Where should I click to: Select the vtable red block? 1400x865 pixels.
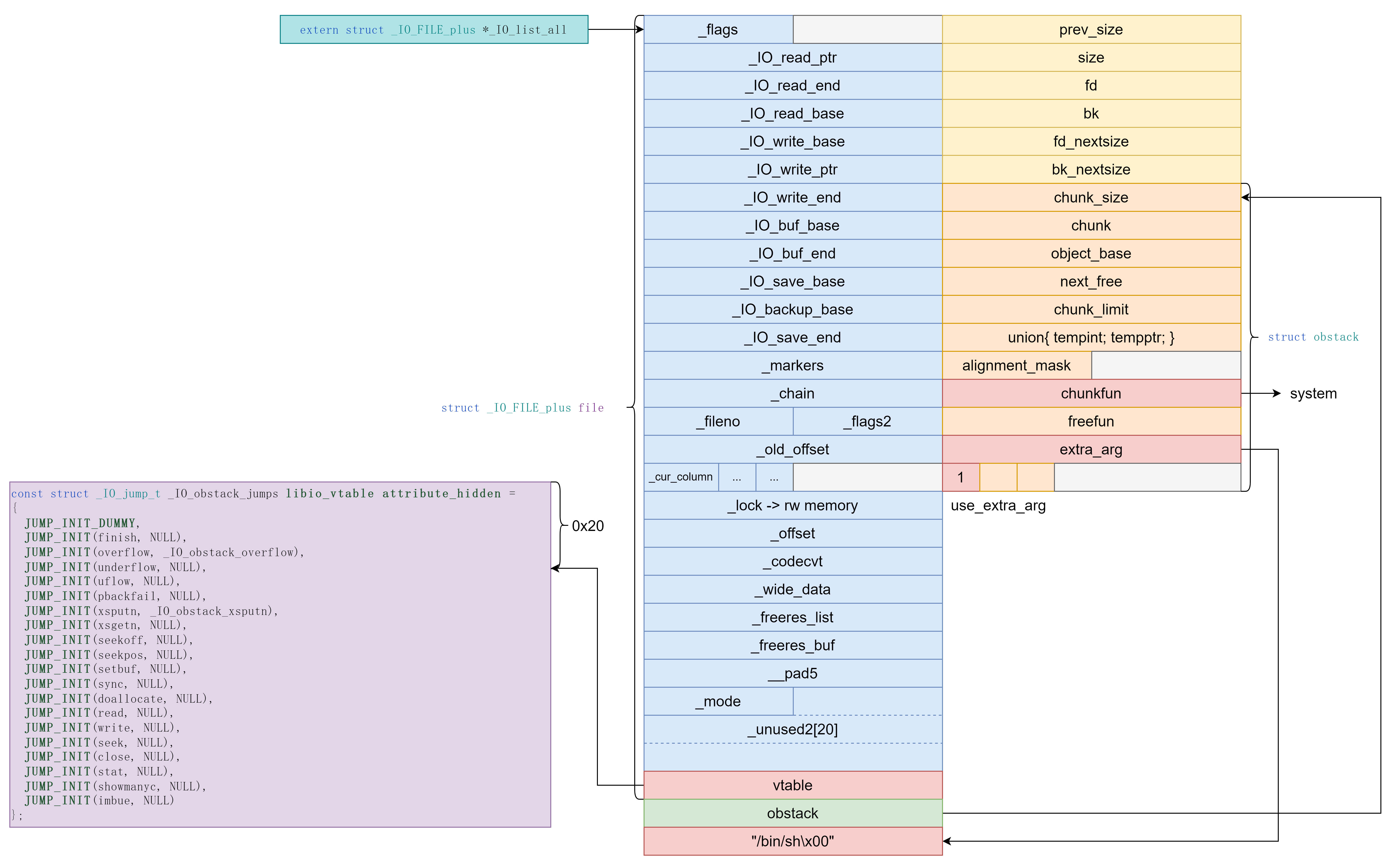(792, 785)
